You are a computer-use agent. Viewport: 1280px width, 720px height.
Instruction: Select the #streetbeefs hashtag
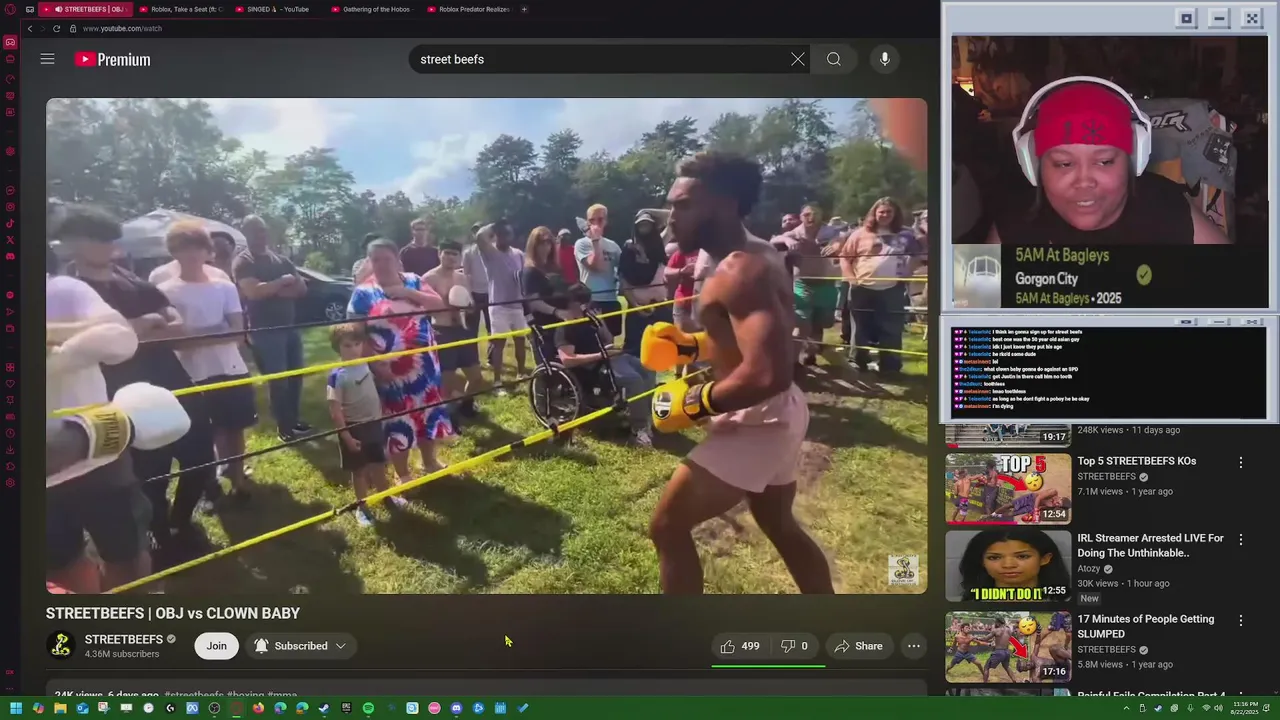tap(194, 695)
